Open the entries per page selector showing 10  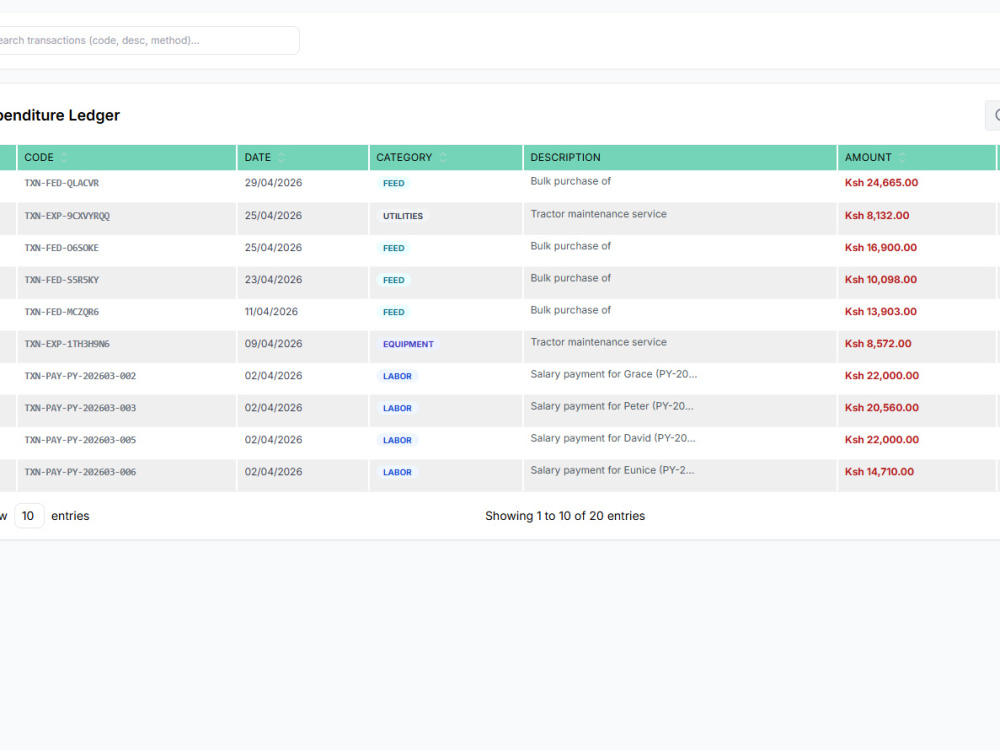point(29,515)
